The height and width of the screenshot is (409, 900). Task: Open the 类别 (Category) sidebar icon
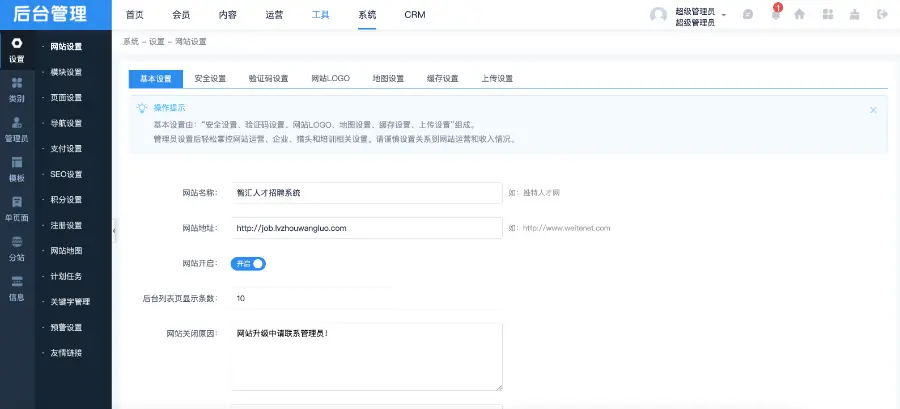coord(16,90)
